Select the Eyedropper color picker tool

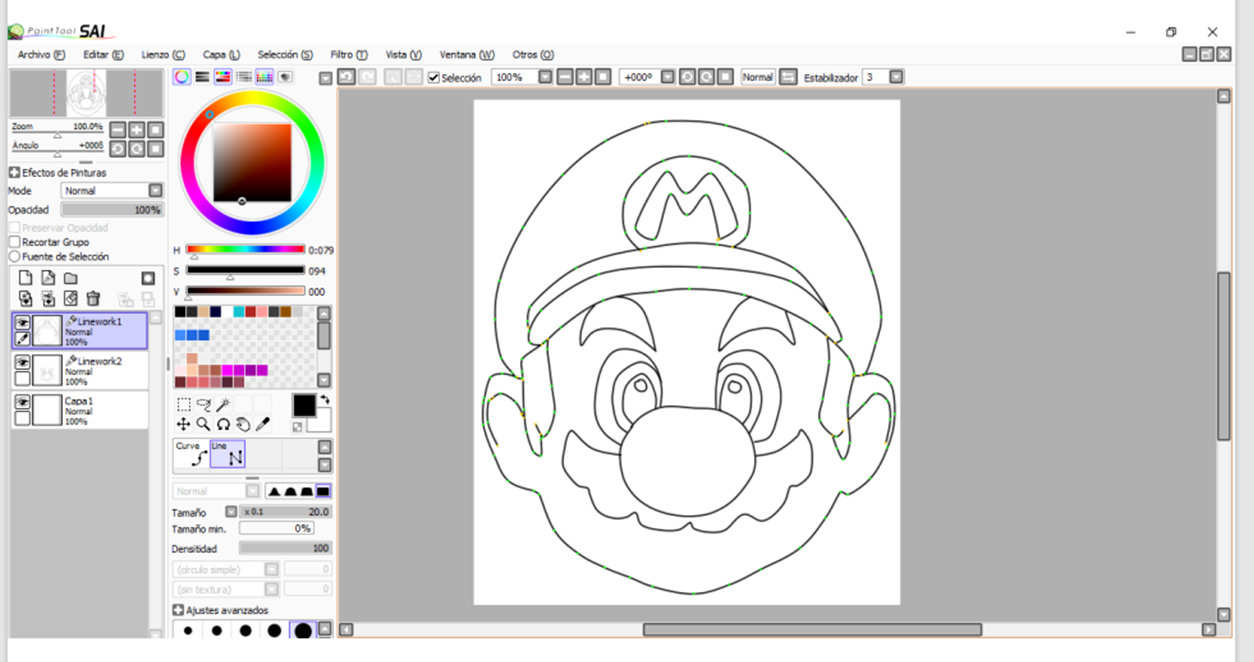click(x=263, y=424)
